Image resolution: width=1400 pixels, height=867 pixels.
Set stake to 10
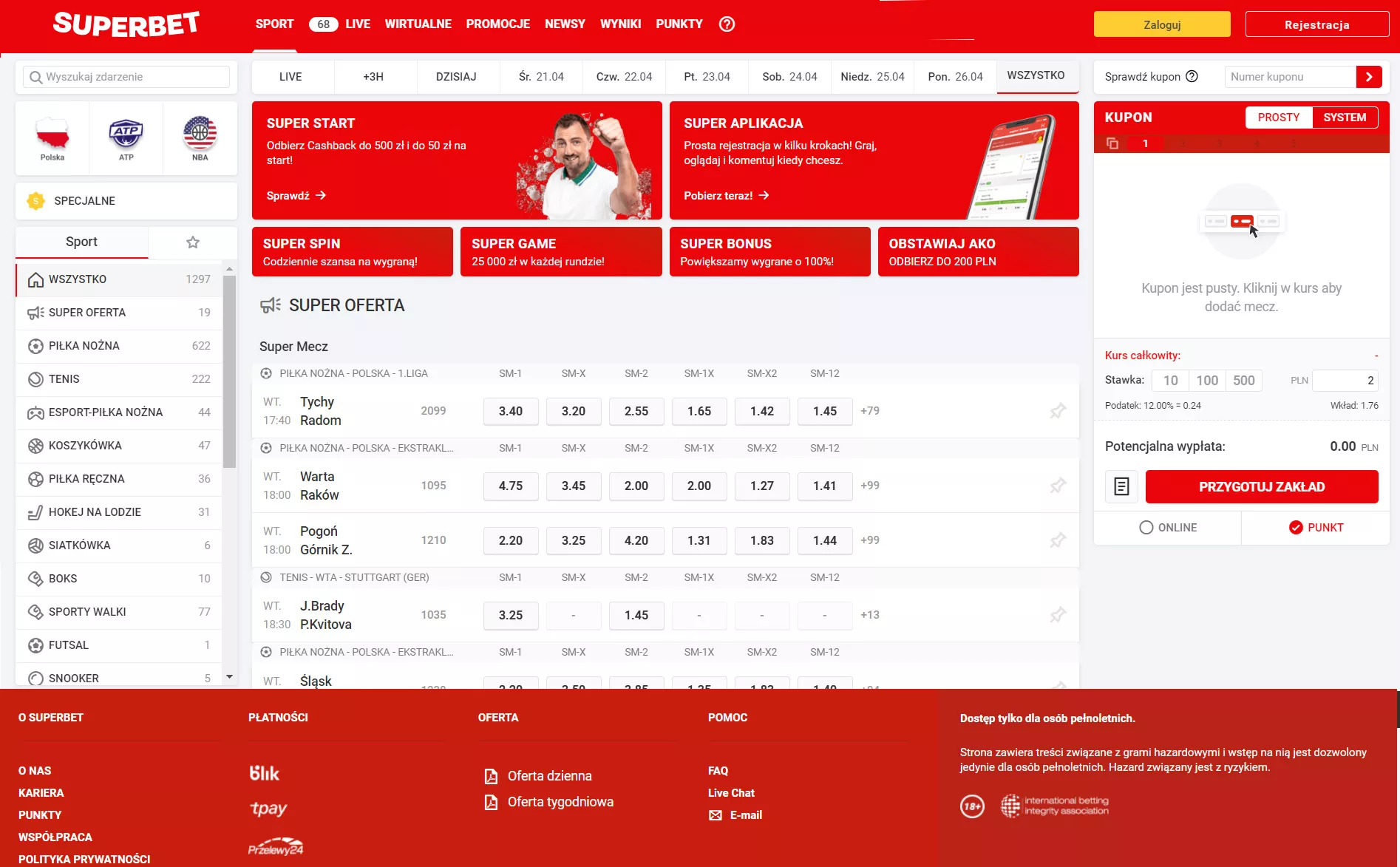coord(1171,381)
